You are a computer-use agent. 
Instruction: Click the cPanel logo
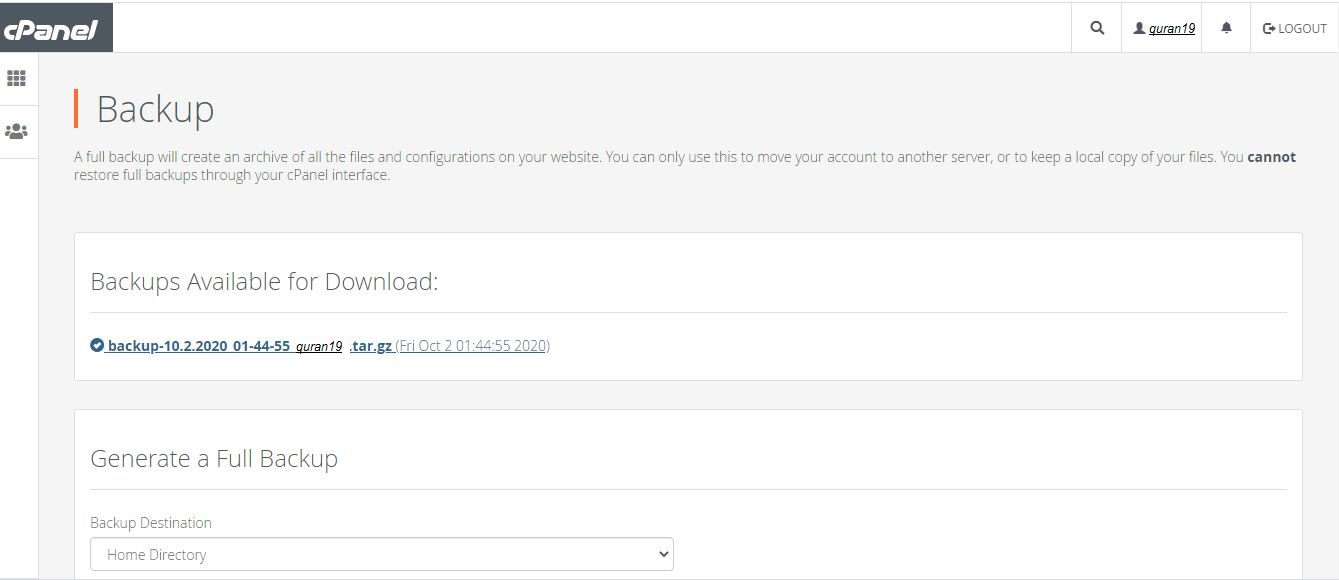tap(50, 30)
